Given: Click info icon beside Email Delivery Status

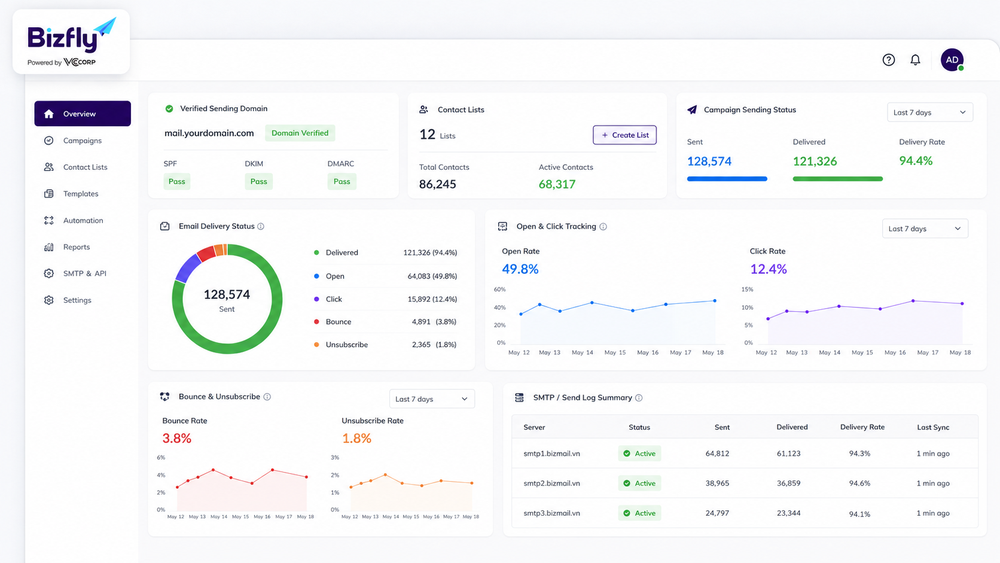Looking at the screenshot, I should click(261, 226).
